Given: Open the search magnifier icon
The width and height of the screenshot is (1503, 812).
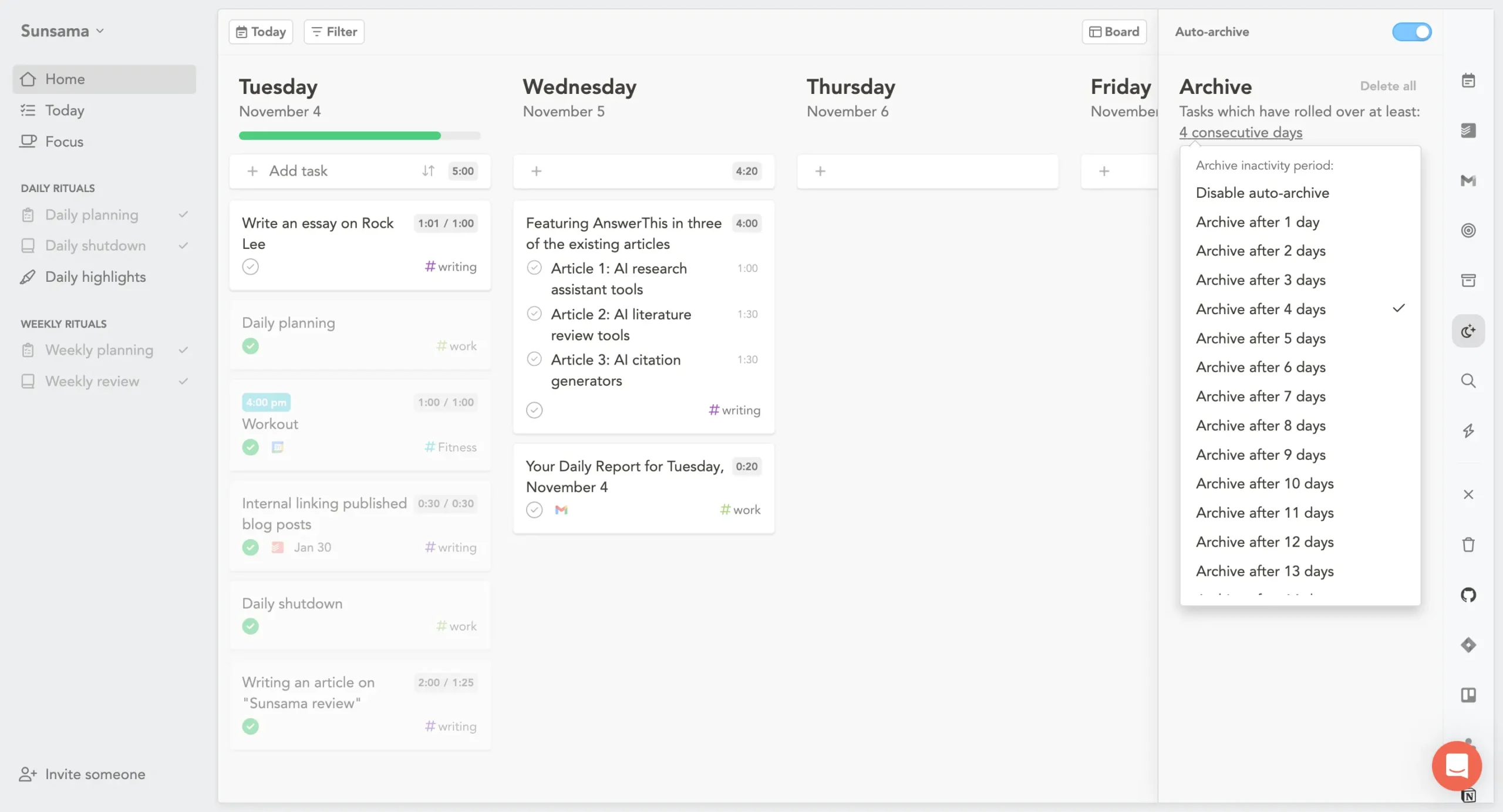Looking at the screenshot, I should pos(1468,381).
